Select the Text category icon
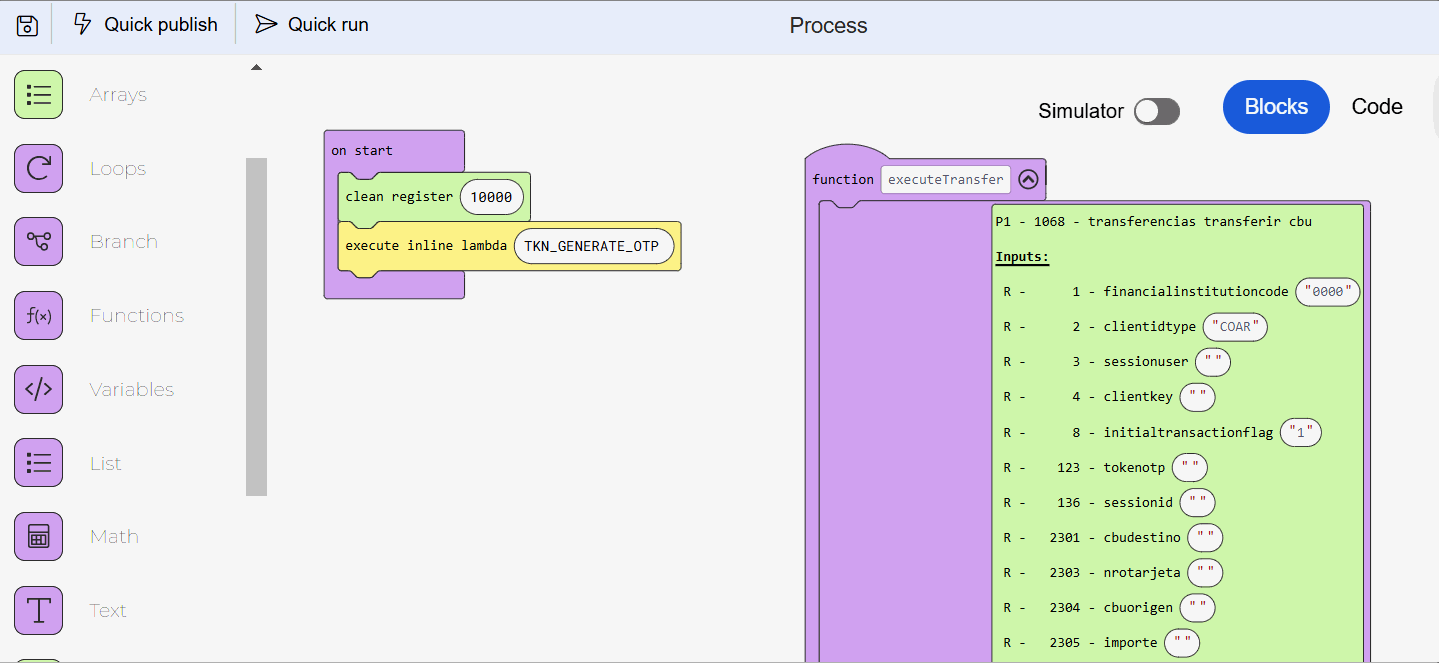The width and height of the screenshot is (1439, 663). pos(39,610)
